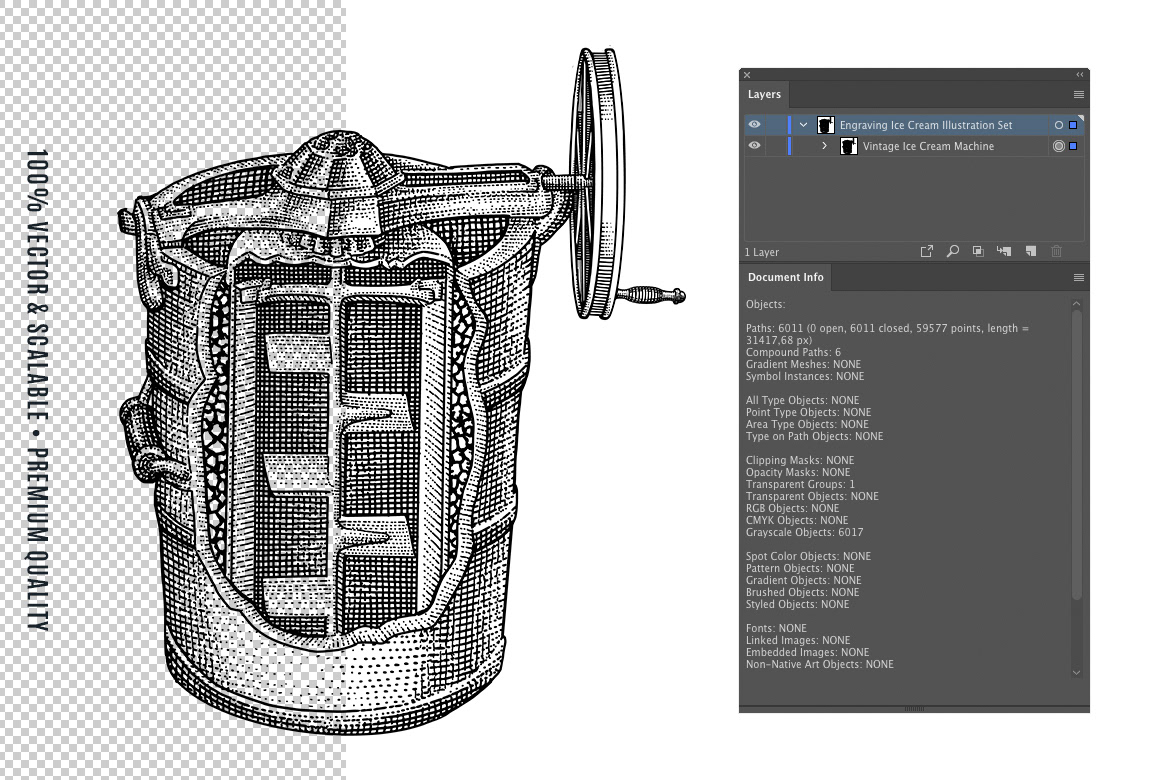Click the 'Fonts: NONE' line
This screenshot has width=1170, height=780.
(776, 628)
